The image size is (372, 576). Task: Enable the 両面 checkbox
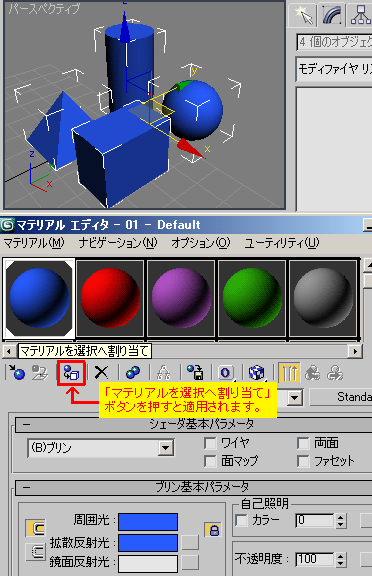(x=303, y=443)
